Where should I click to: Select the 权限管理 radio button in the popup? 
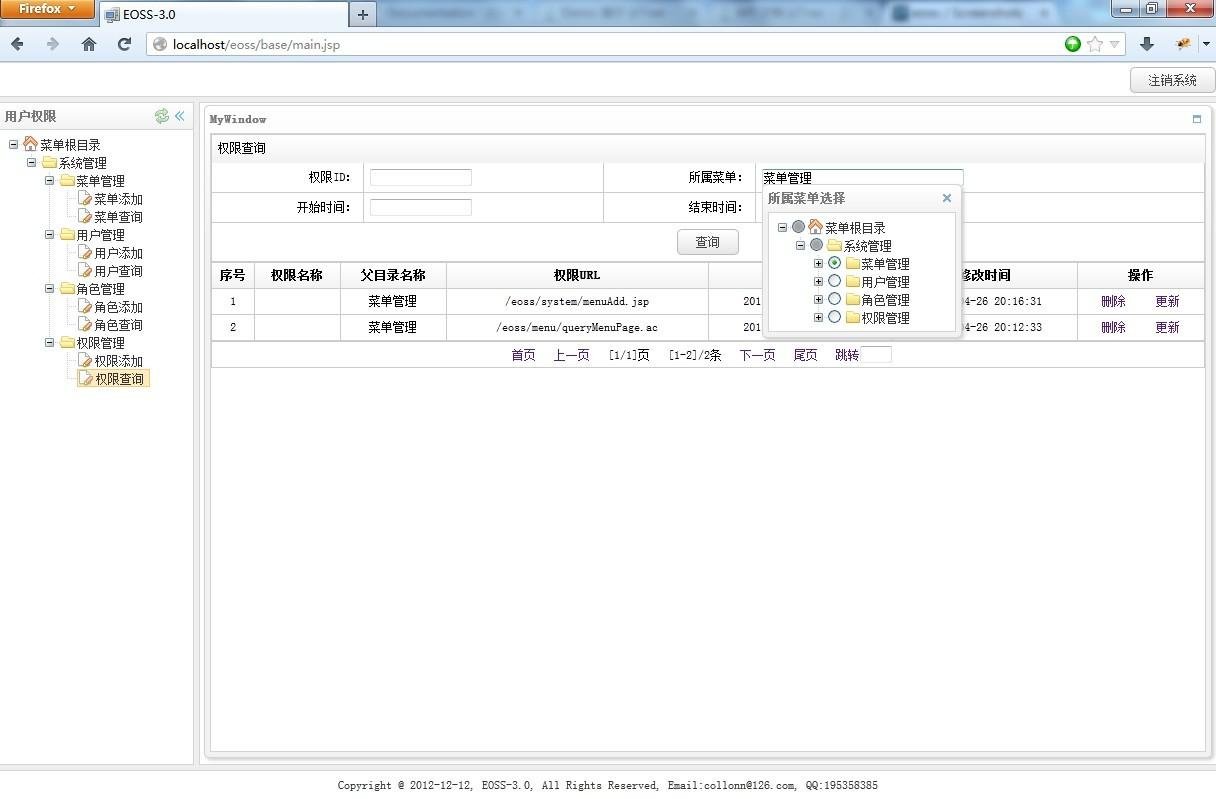[835, 317]
